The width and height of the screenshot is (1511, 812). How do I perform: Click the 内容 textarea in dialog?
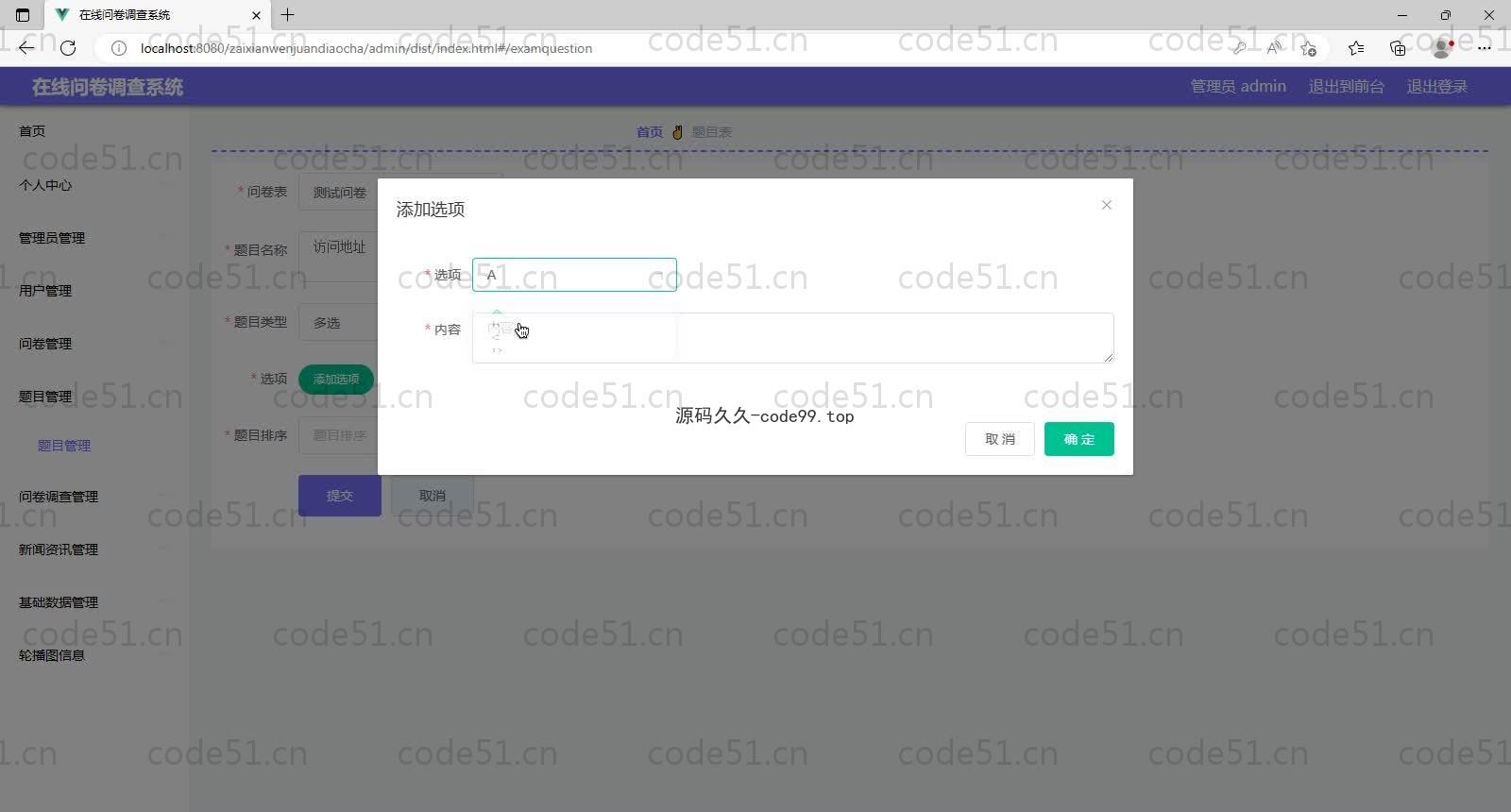tap(792, 338)
